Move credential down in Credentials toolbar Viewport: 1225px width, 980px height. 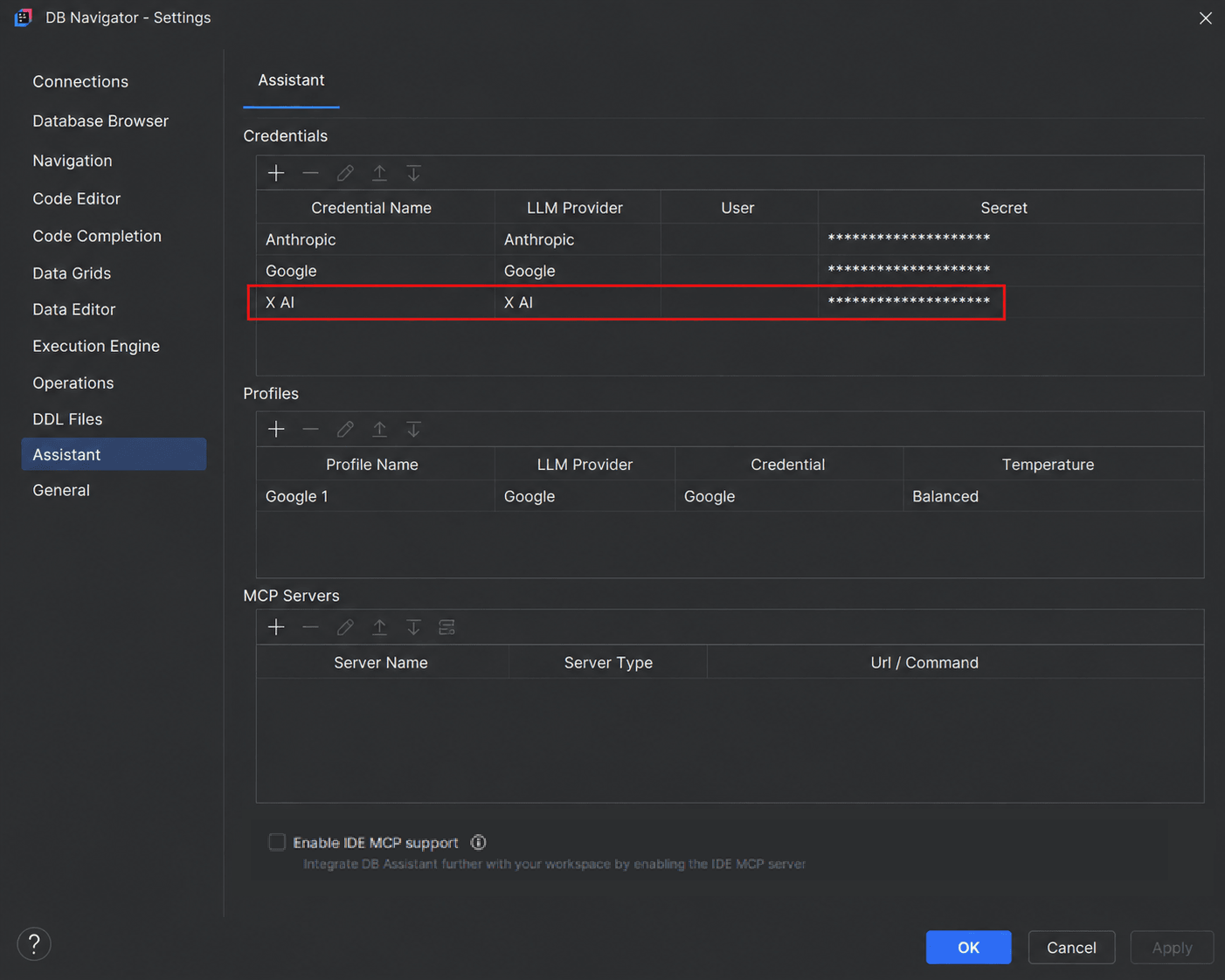413,173
